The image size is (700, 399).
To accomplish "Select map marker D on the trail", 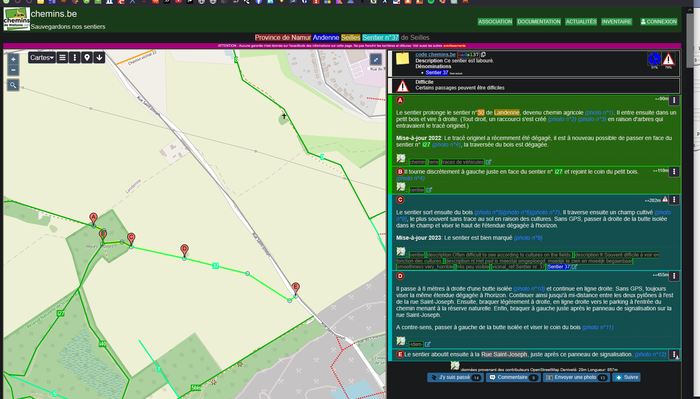I will pos(184,250).
